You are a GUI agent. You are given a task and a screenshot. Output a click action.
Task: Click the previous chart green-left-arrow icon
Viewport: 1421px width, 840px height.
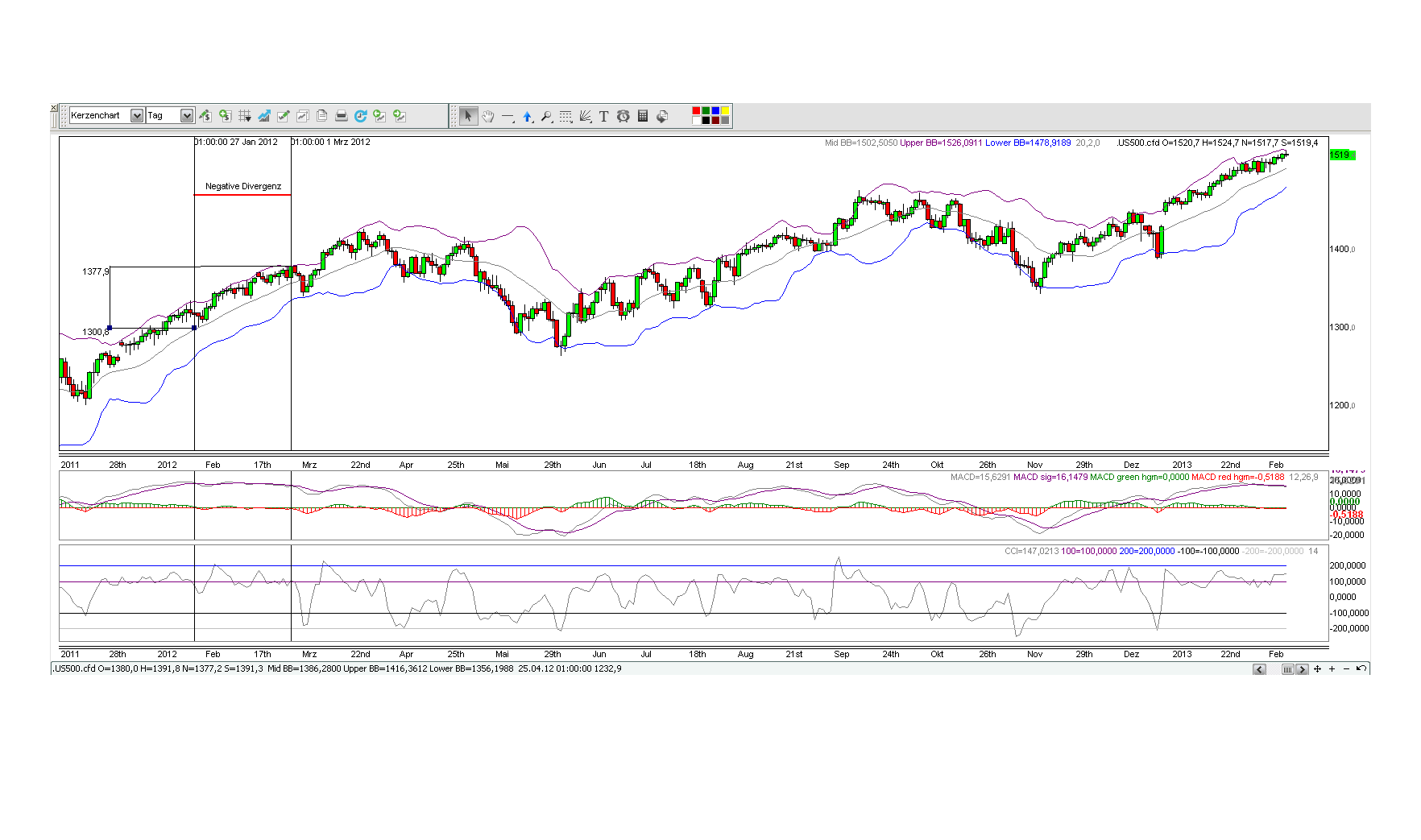click(x=379, y=116)
